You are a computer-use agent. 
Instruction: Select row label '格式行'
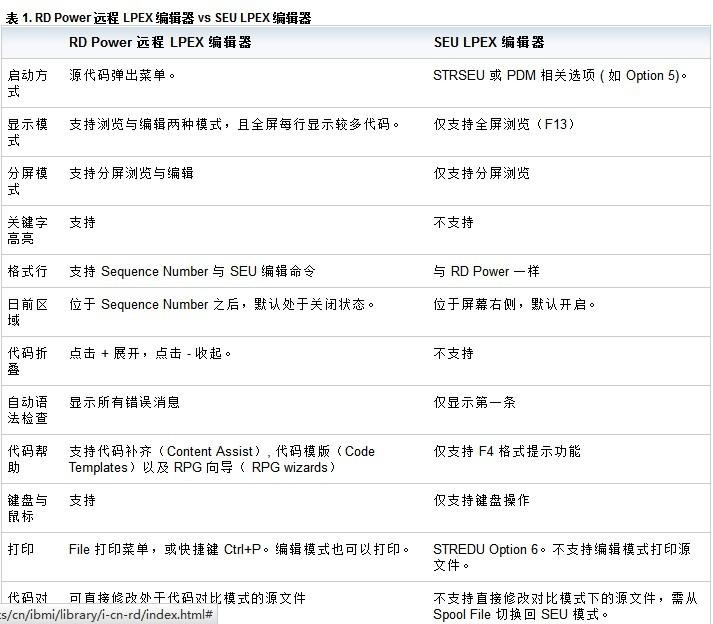28,272
